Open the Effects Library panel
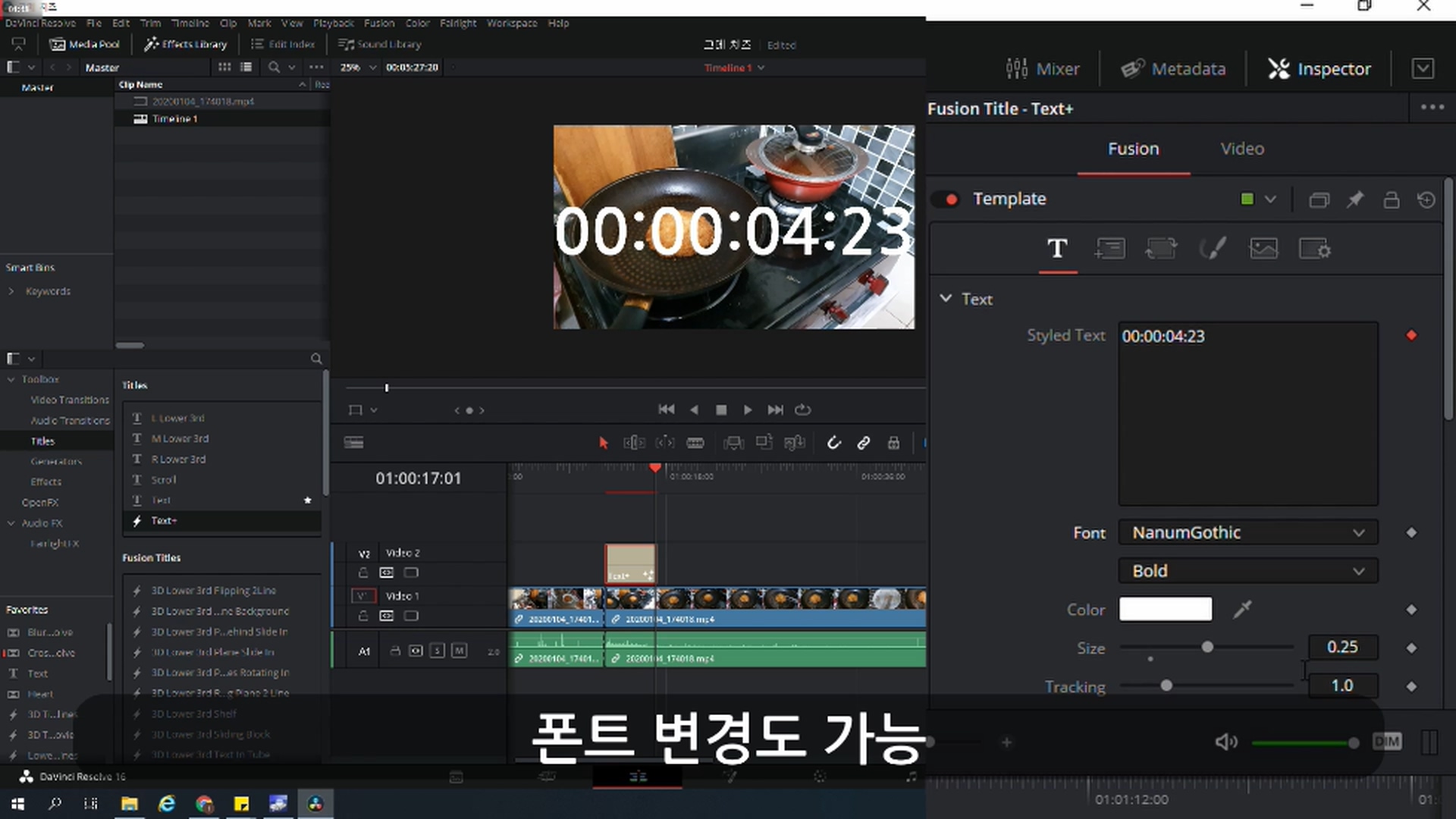 pyautogui.click(x=186, y=44)
